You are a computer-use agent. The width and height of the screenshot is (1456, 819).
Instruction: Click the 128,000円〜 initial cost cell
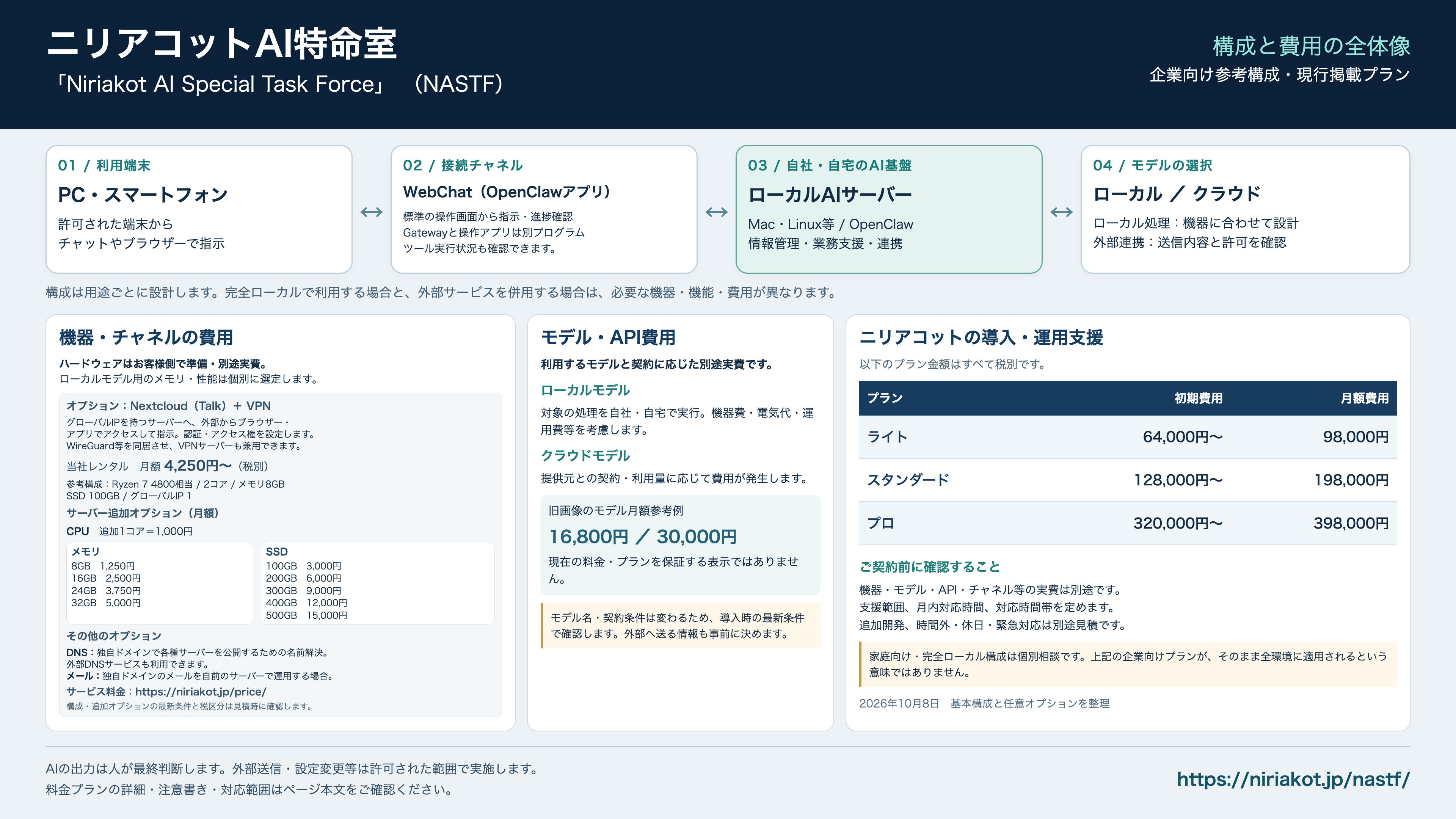pos(1178,480)
